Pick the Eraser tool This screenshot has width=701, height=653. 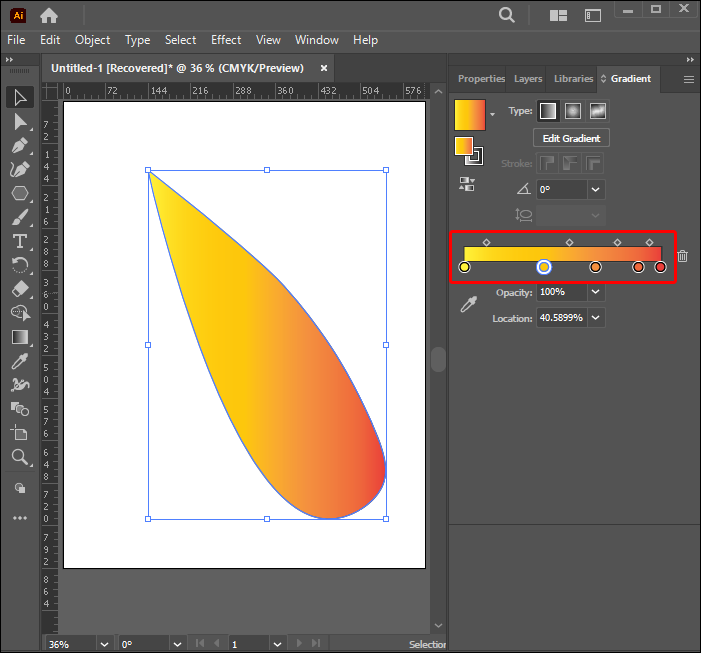pyautogui.click(x=20, y=289)
